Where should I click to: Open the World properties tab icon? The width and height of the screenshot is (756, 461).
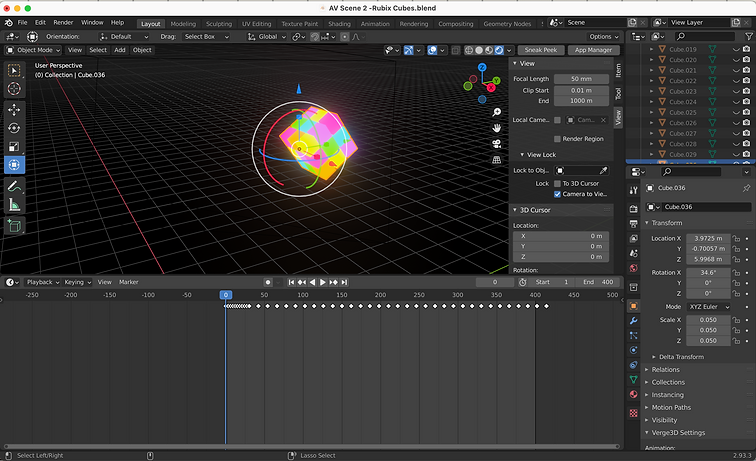(634, 268)
